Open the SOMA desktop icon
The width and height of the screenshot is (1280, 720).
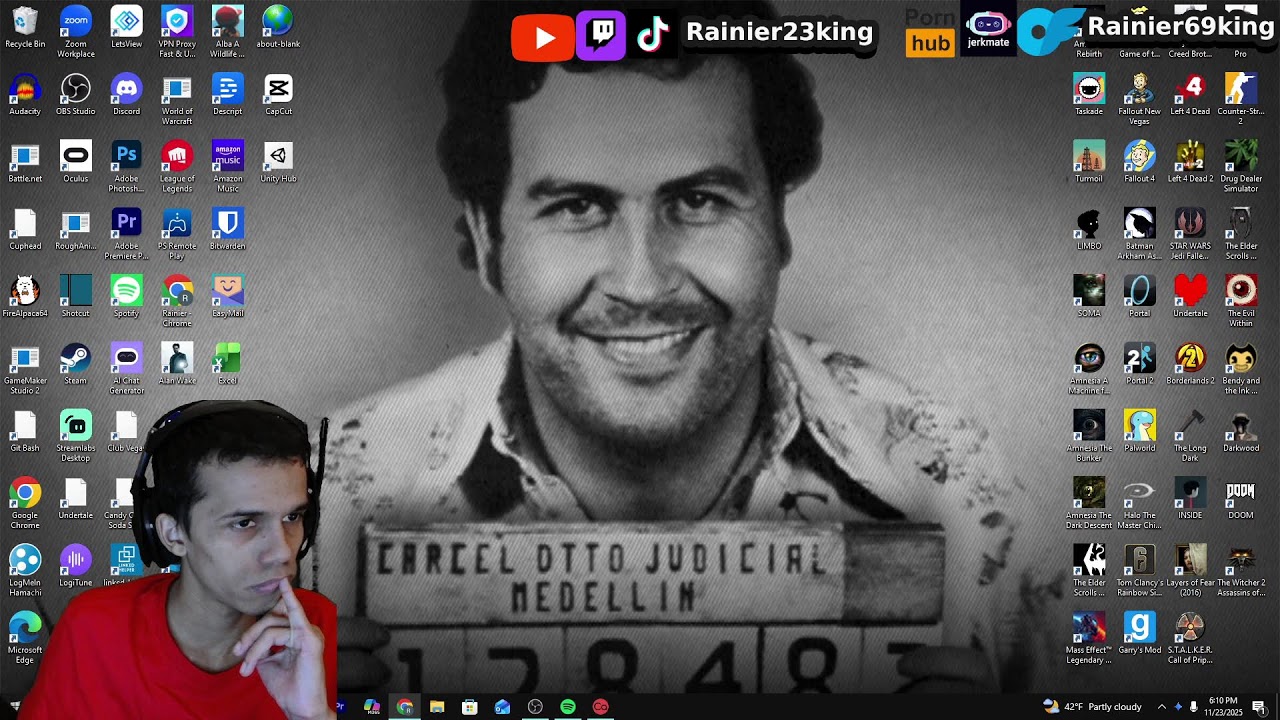[x=1089, y=296]
